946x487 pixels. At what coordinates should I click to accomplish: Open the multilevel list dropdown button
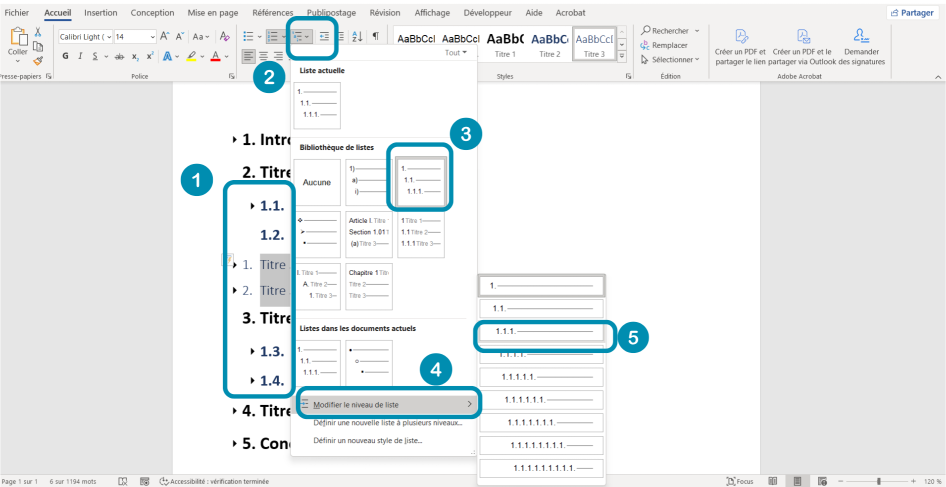tap(302, 37)
